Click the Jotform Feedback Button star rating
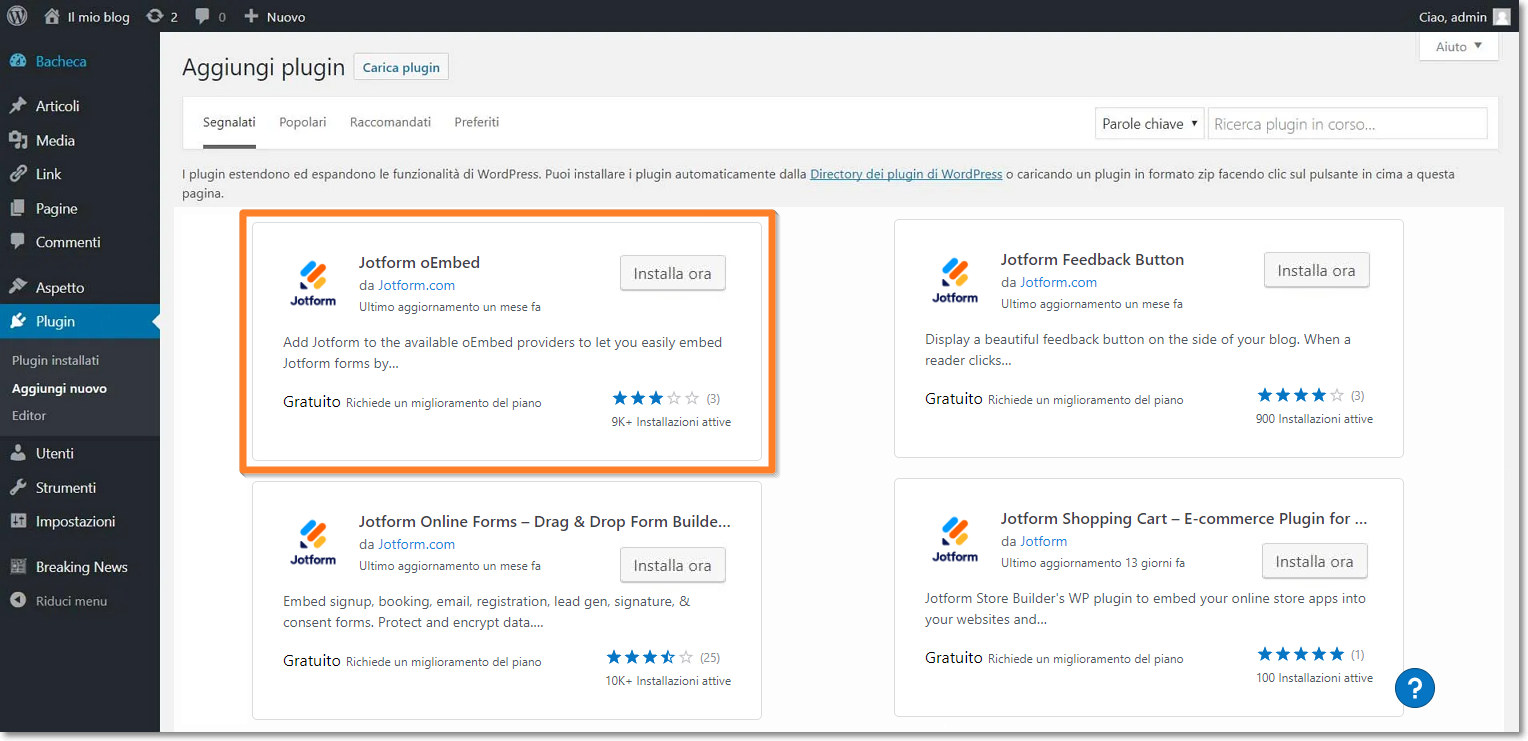 click(x=1301, y=395)
